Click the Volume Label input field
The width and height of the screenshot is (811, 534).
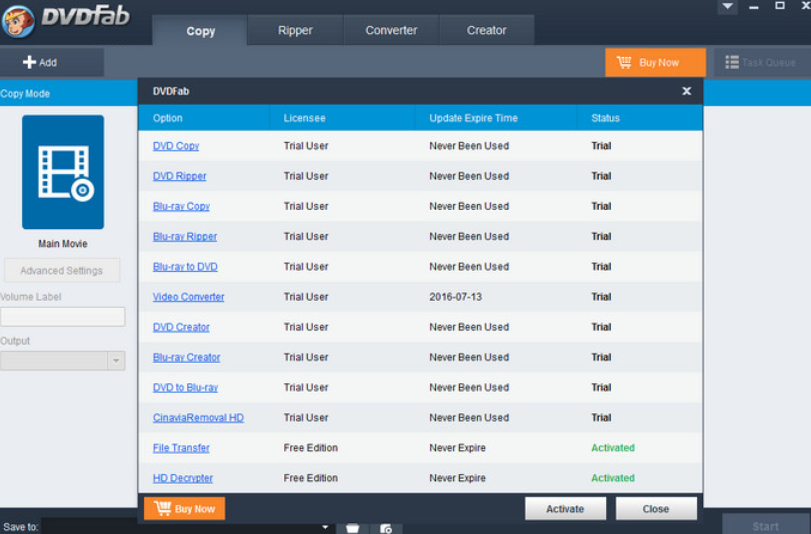(63, 317)
